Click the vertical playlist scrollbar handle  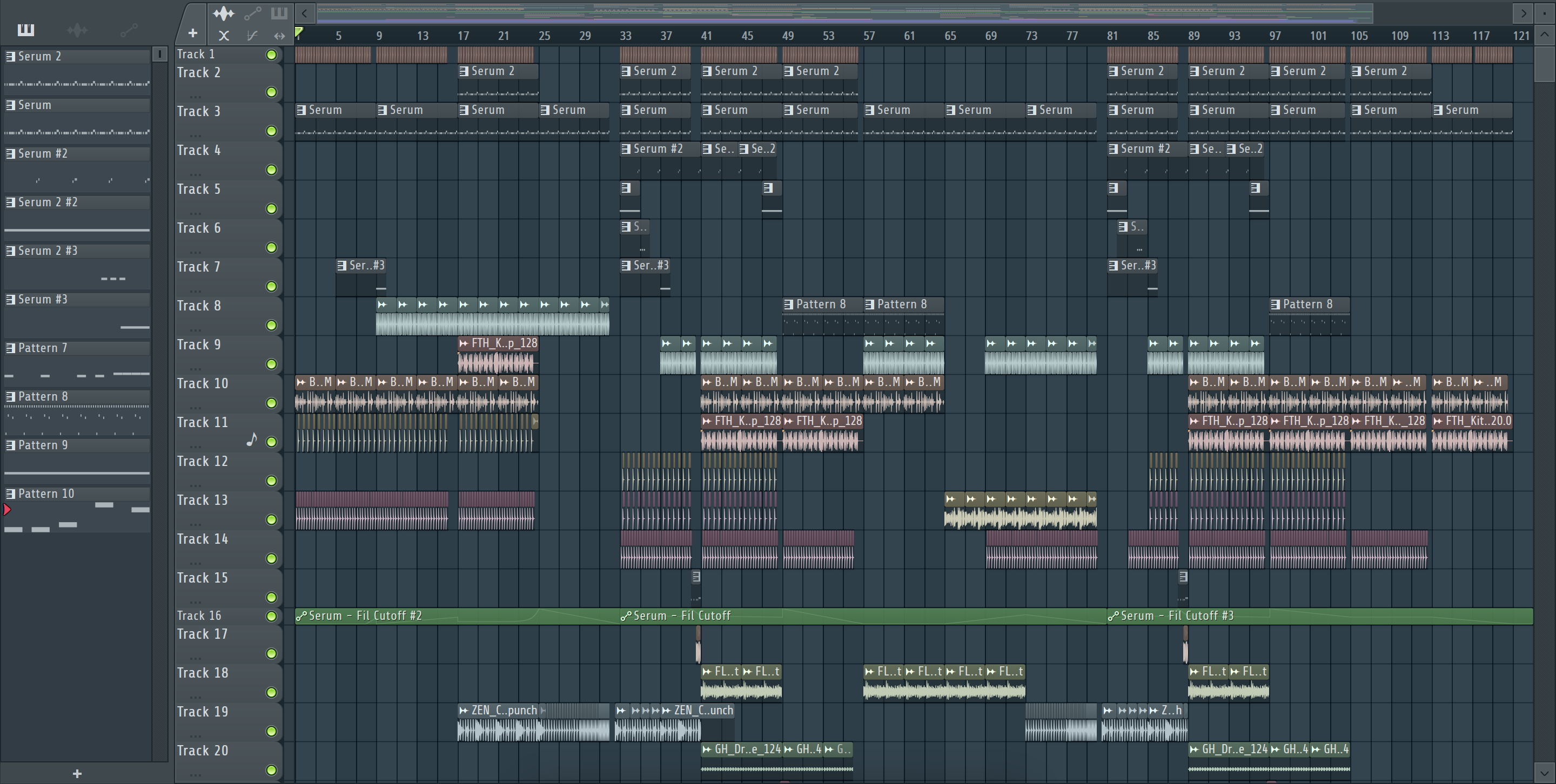tap(1545, 64)
